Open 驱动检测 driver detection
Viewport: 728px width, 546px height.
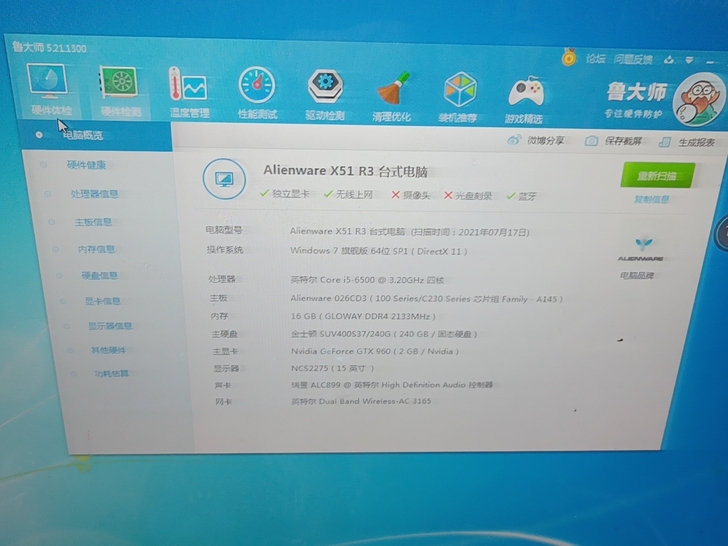point(325,94)
